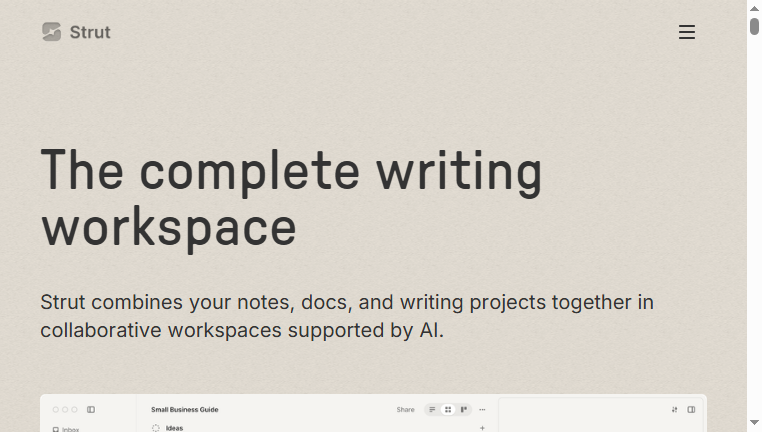
Task: Click the scrollbar down arrow
Action: tap(754, 422)
